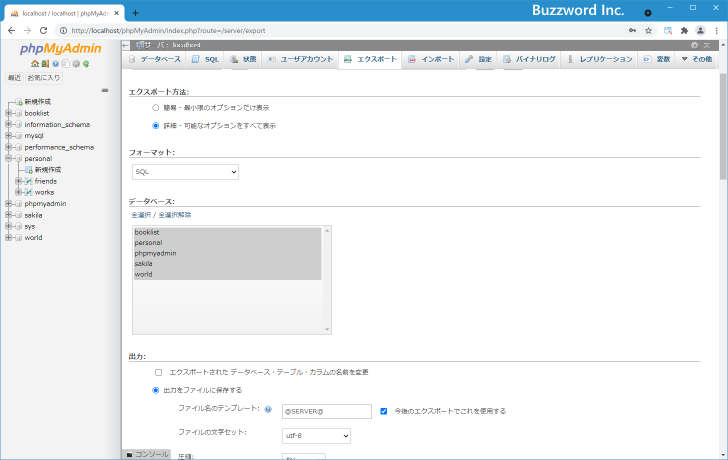Screen dimensions: 728x460
Task: Open the バイナリログ tab
Action: [529, 59]
